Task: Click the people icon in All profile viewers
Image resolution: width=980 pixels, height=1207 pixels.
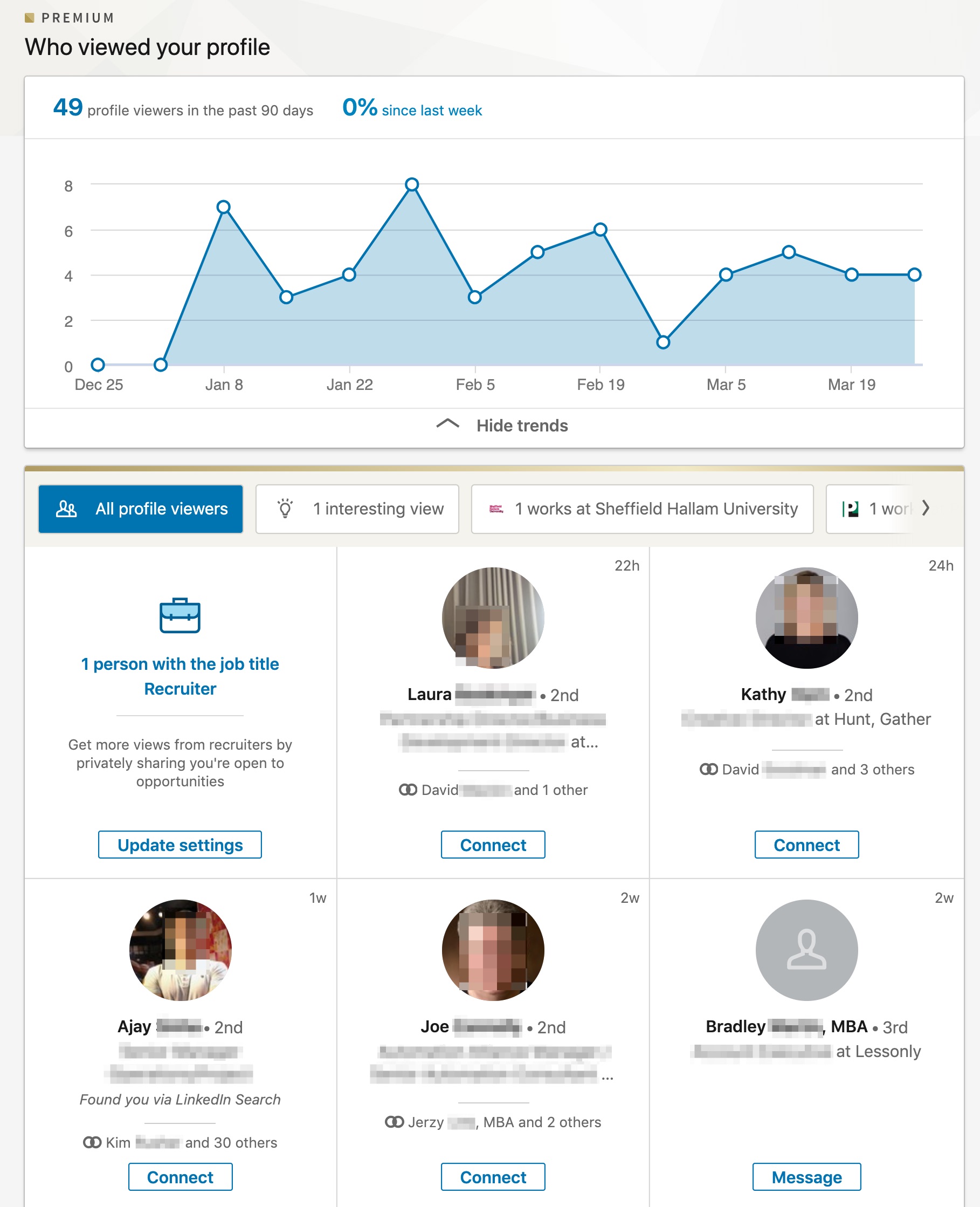Action: pyautogui.click(x=66, y=509)
